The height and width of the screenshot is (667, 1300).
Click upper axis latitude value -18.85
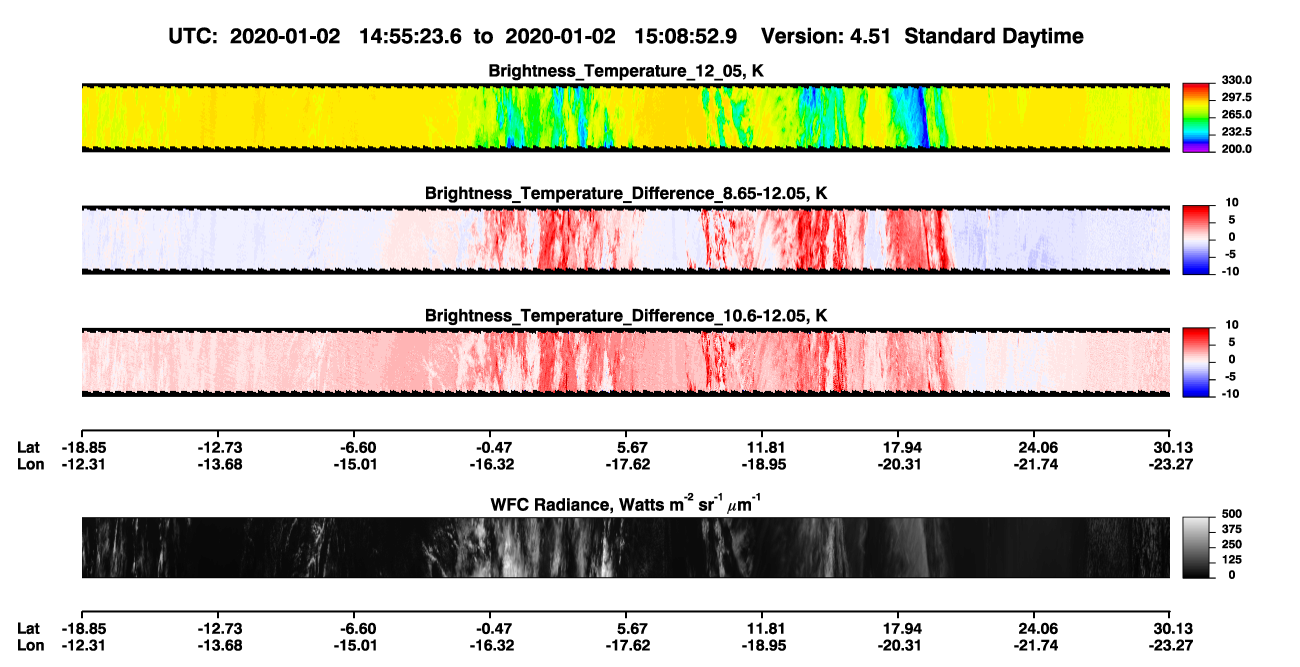(83, 447)
